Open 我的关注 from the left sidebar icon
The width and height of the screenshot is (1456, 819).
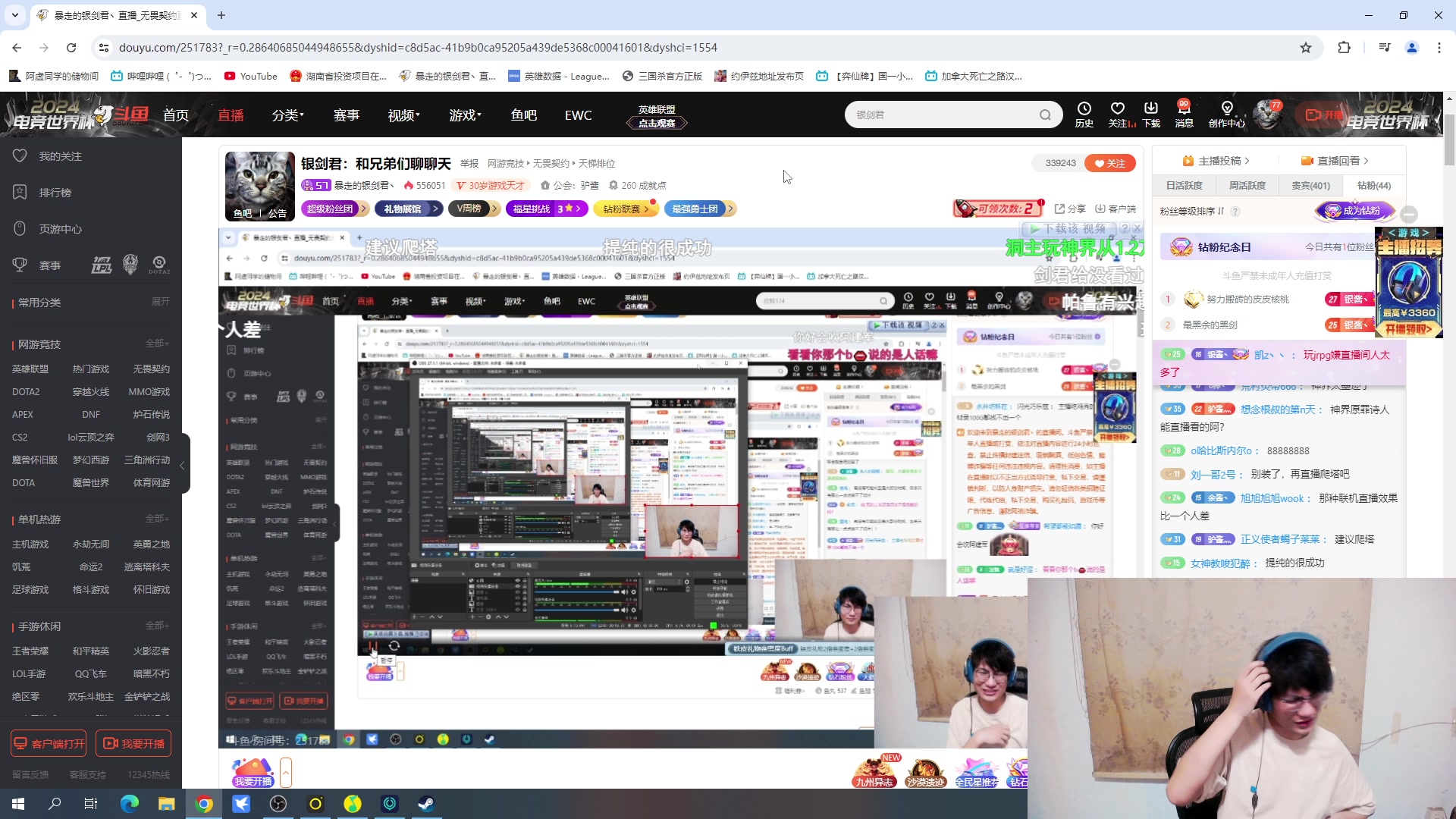click(20, 155)
